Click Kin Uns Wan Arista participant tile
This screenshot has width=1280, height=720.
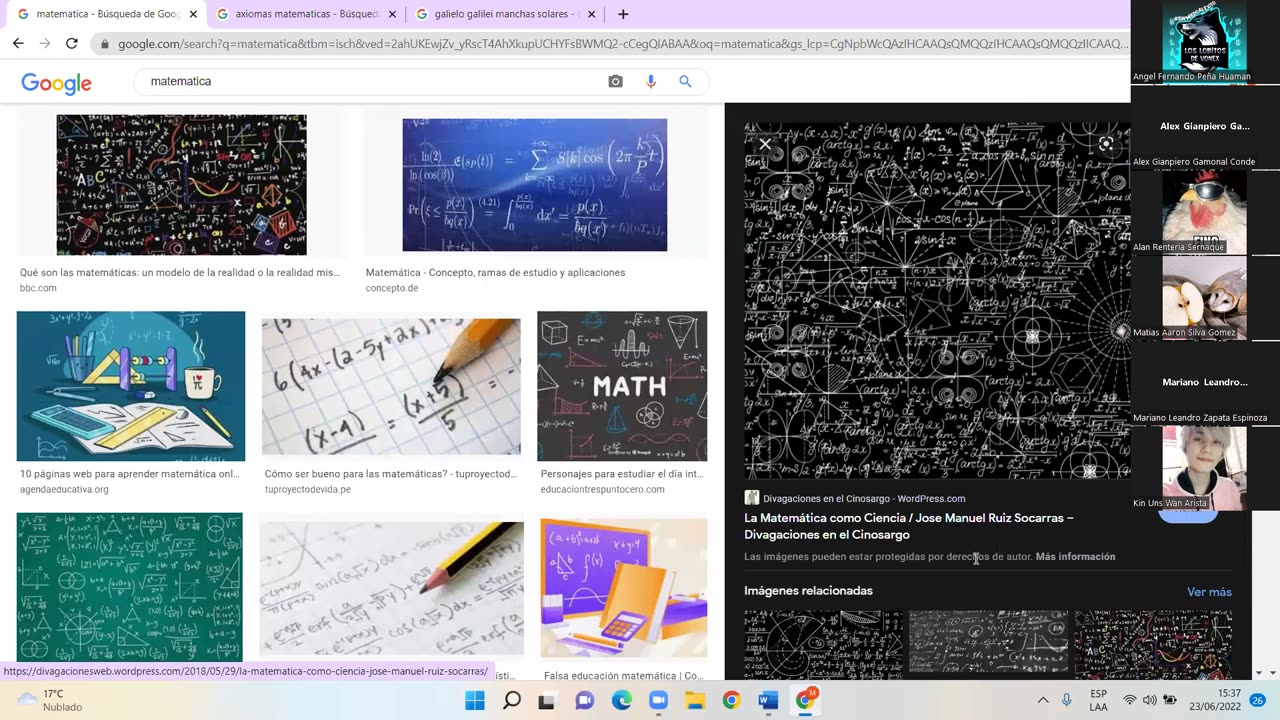tap(1205, 468)
